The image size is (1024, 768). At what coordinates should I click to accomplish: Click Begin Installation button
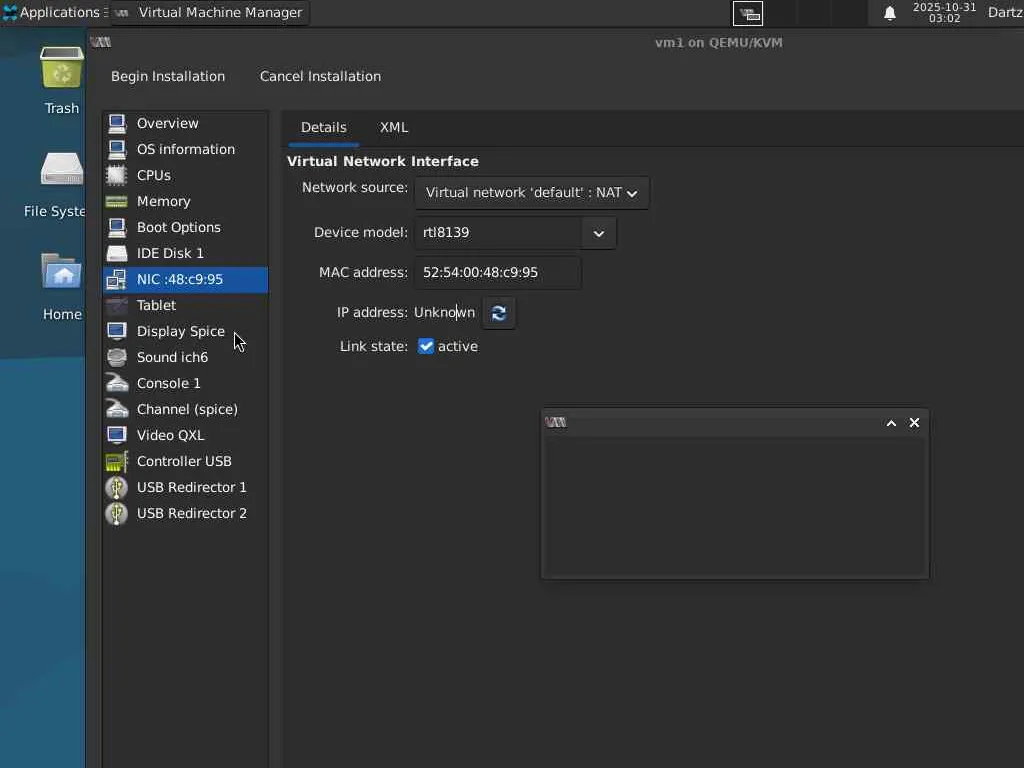coord(168,76)
